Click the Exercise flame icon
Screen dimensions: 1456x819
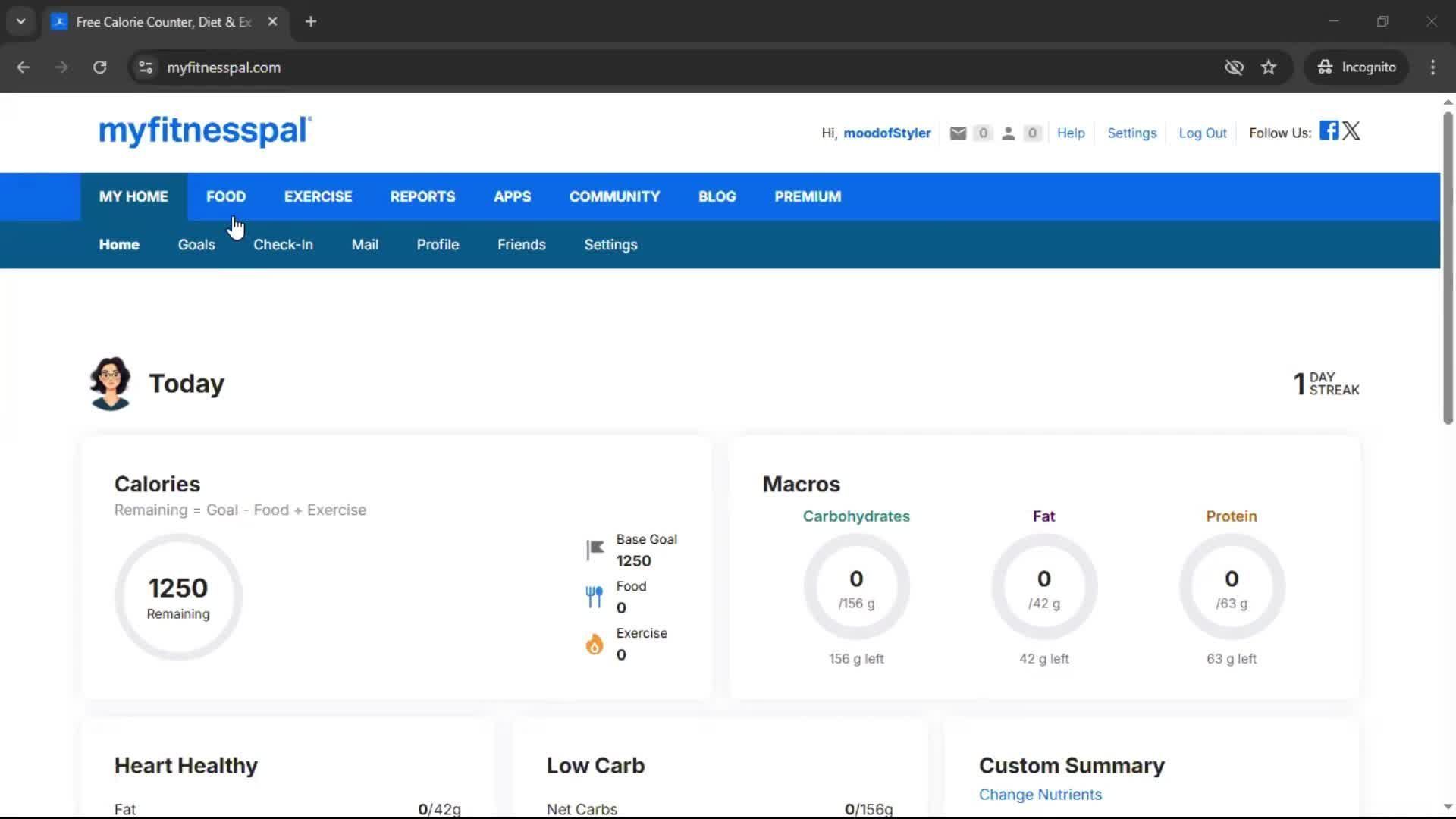595,644
